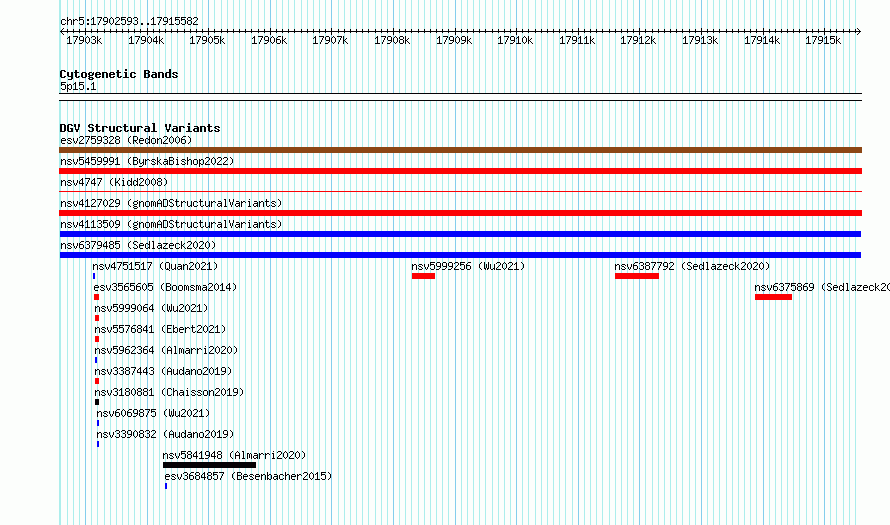Click red bar under nsv6387792

pyautogui.click(x=637, y=276)
